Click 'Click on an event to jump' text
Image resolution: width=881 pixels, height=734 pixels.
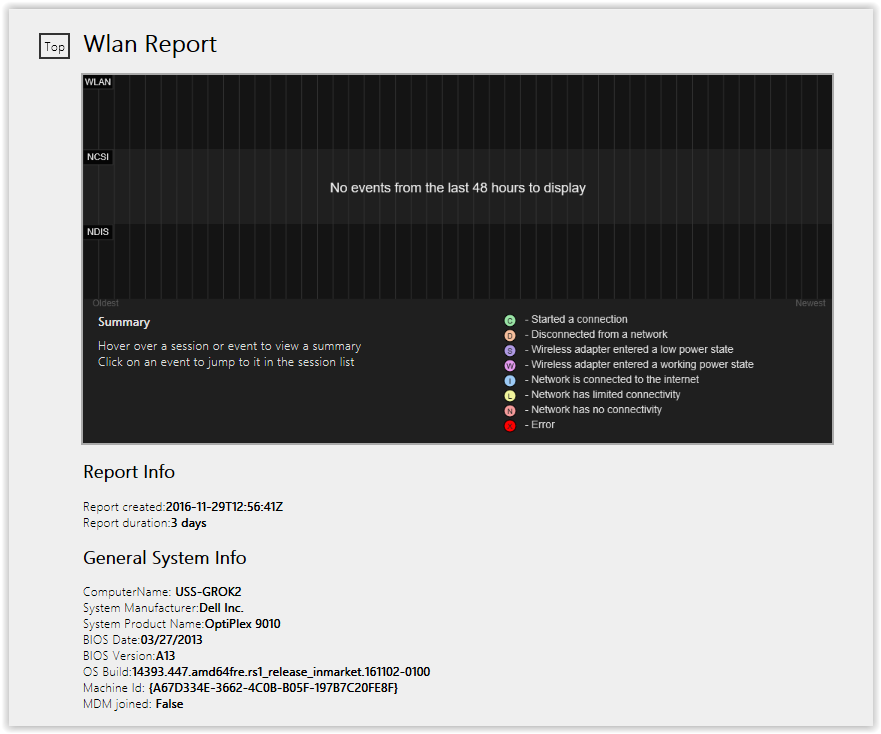pyautogui.click(x=226, y=362)
